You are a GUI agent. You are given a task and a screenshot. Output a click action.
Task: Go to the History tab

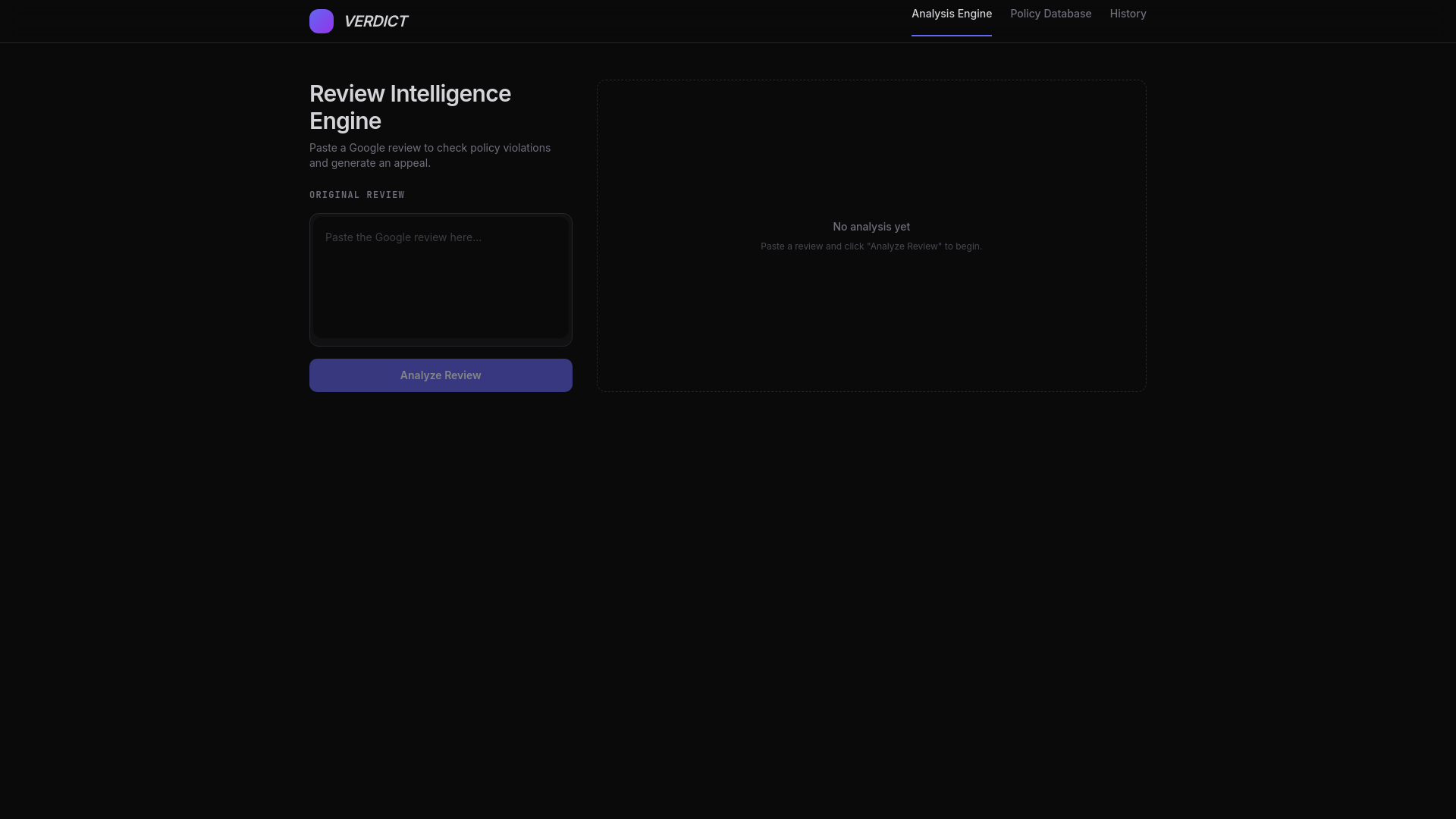pyautogui.click(x=1128, y=14)
